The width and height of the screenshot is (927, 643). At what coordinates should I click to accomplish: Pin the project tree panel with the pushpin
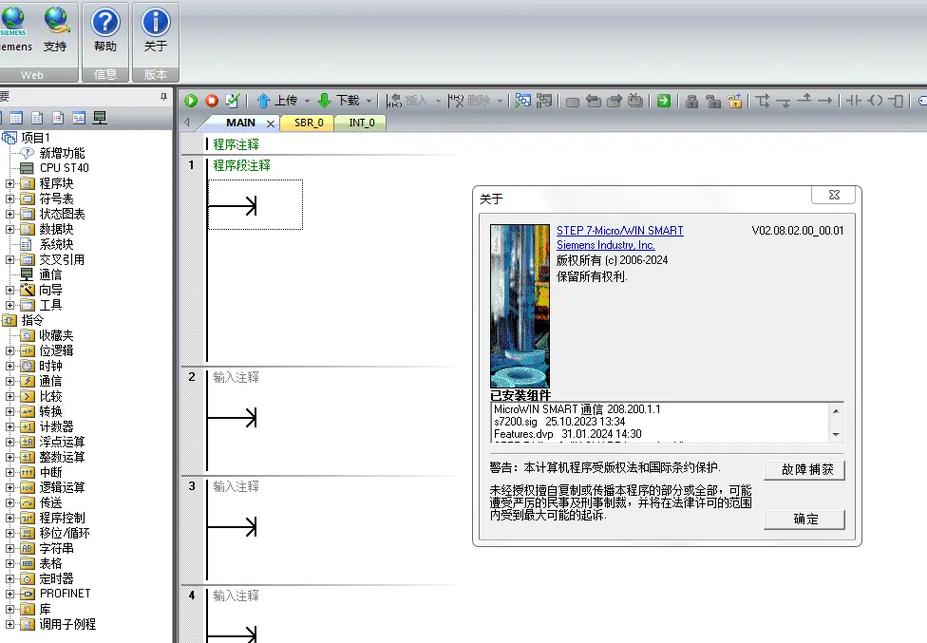click(x=164, y=97)
